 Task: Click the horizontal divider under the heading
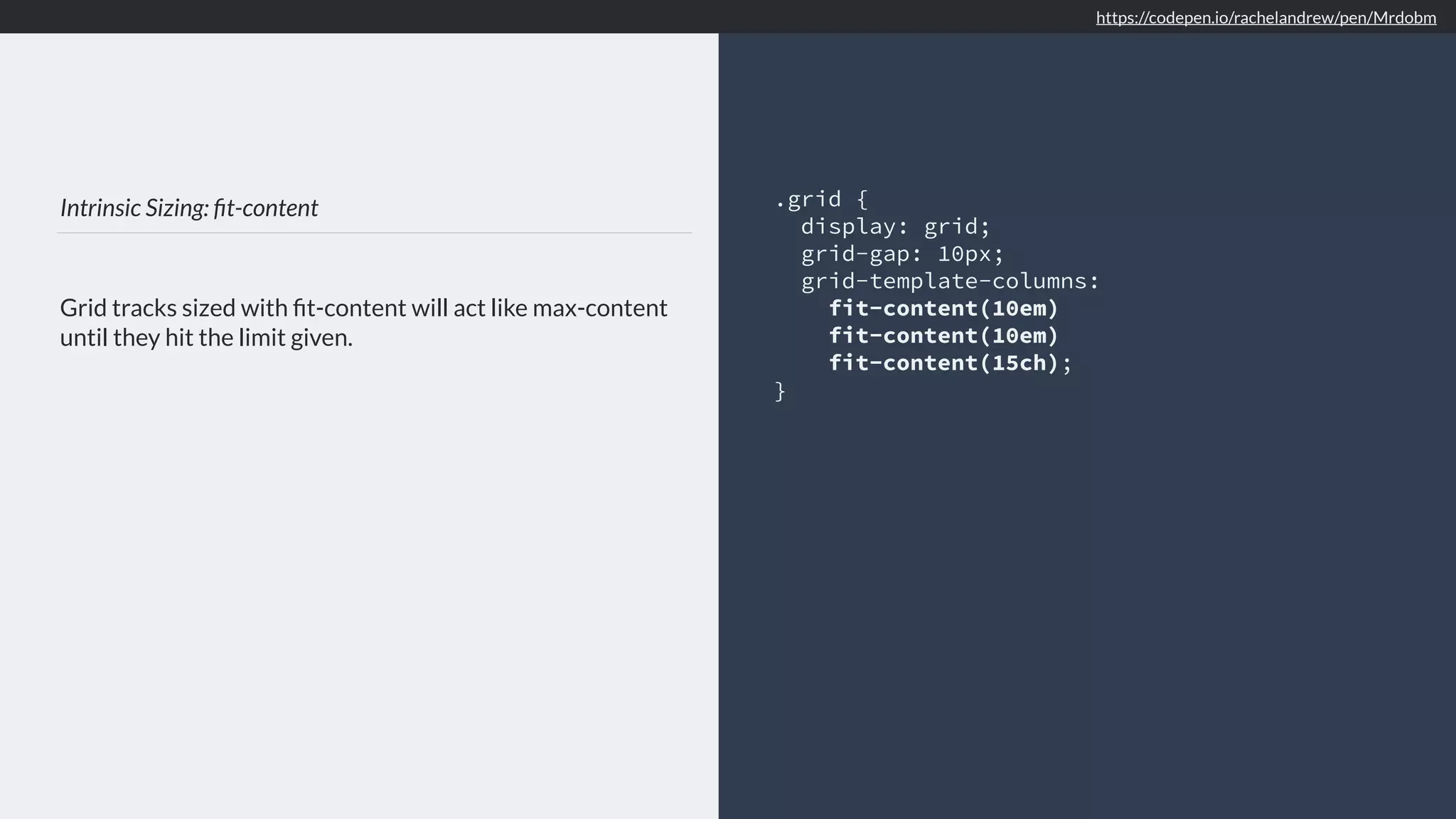(x=375, y=232)
